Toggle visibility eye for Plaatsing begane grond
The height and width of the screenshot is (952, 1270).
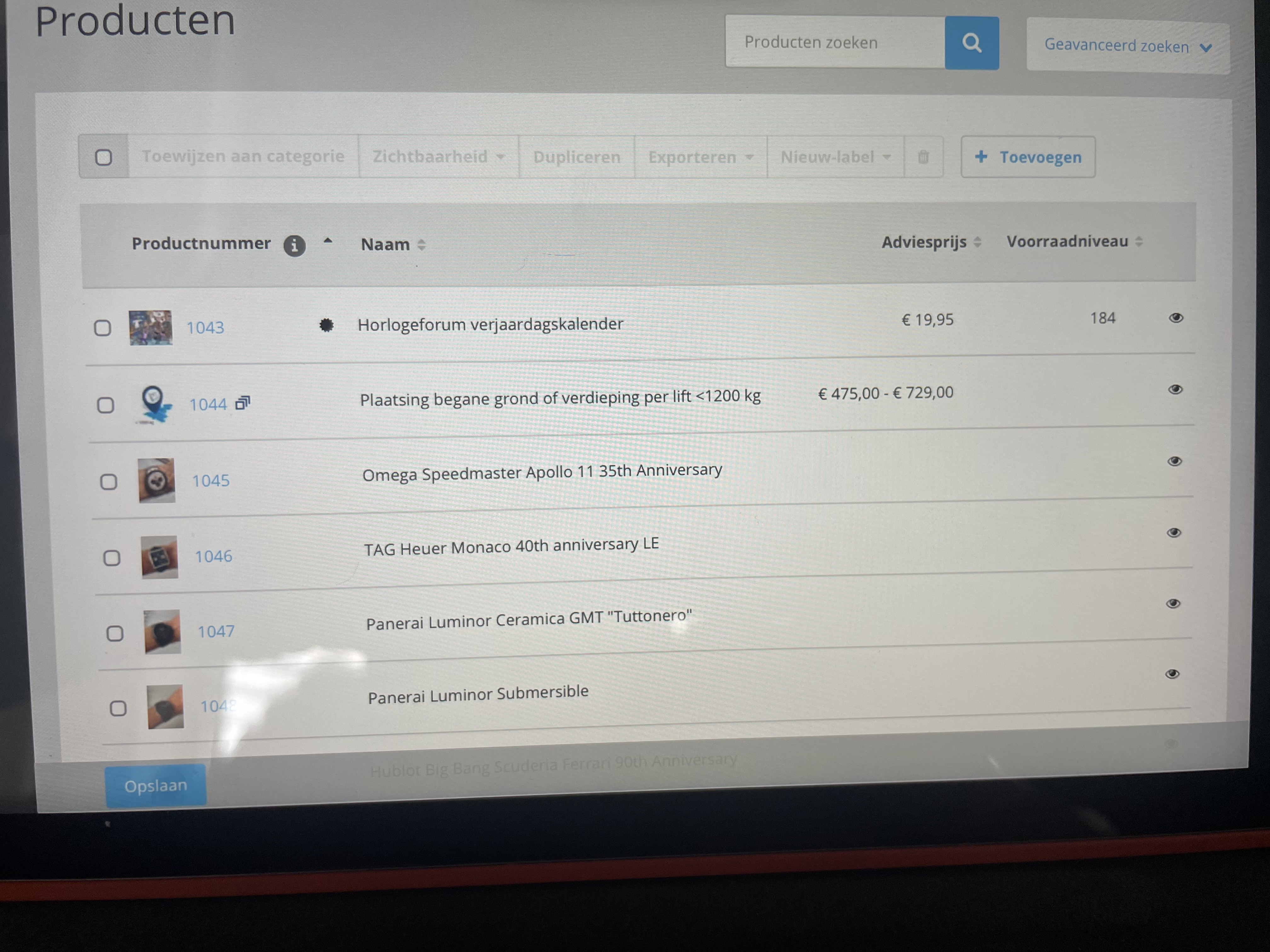coord(1175,390)
